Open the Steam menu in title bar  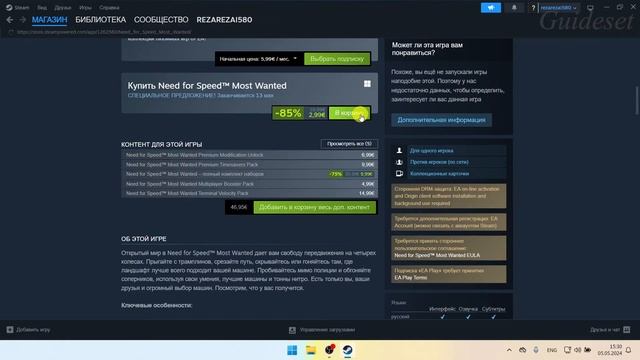tap(18, 7)
